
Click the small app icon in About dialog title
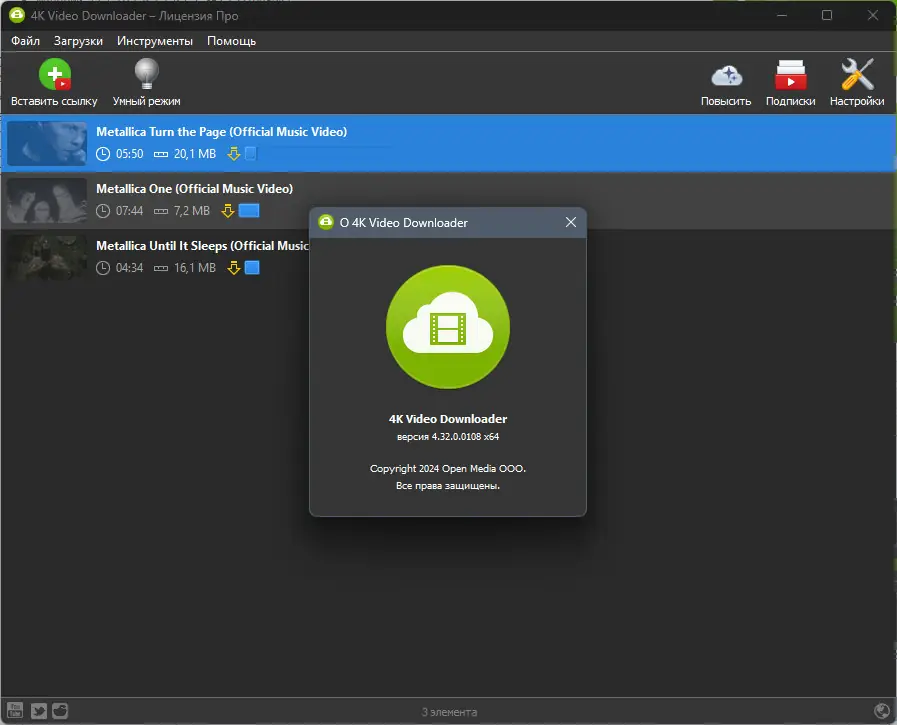326,222
